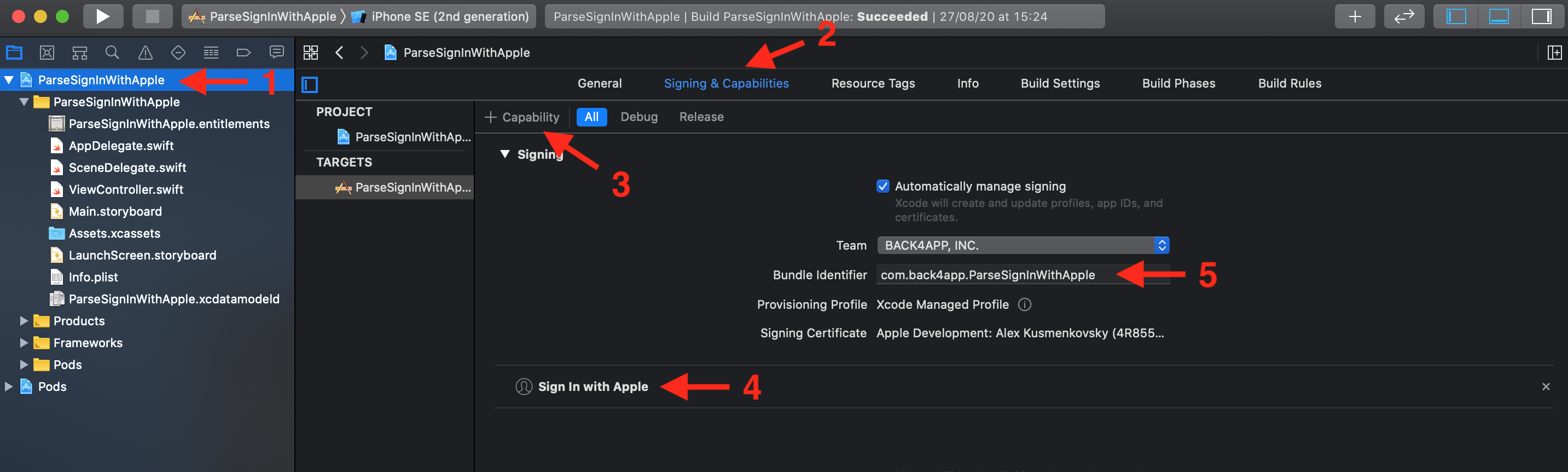Screen dimensions: 1568x472
Task: Collapse the Signing section
Action: (504, 154)
